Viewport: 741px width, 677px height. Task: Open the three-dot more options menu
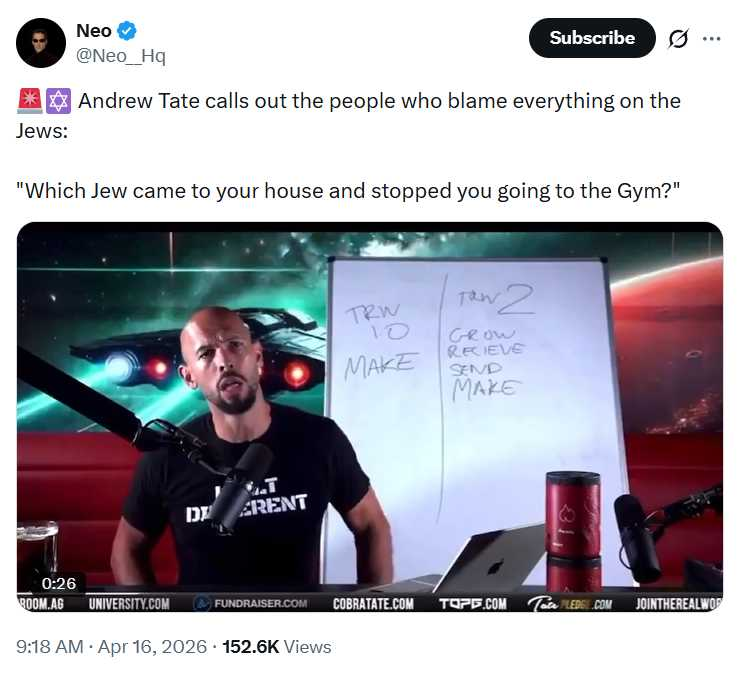(711, 39)
